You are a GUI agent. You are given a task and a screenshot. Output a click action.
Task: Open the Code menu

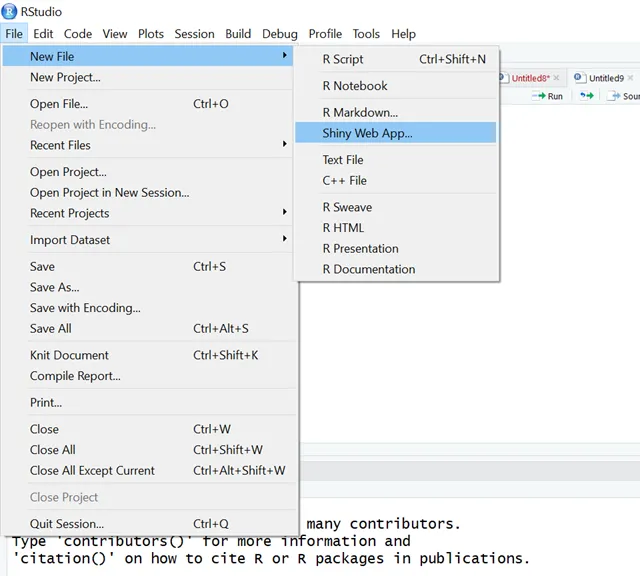coord(78,34)
